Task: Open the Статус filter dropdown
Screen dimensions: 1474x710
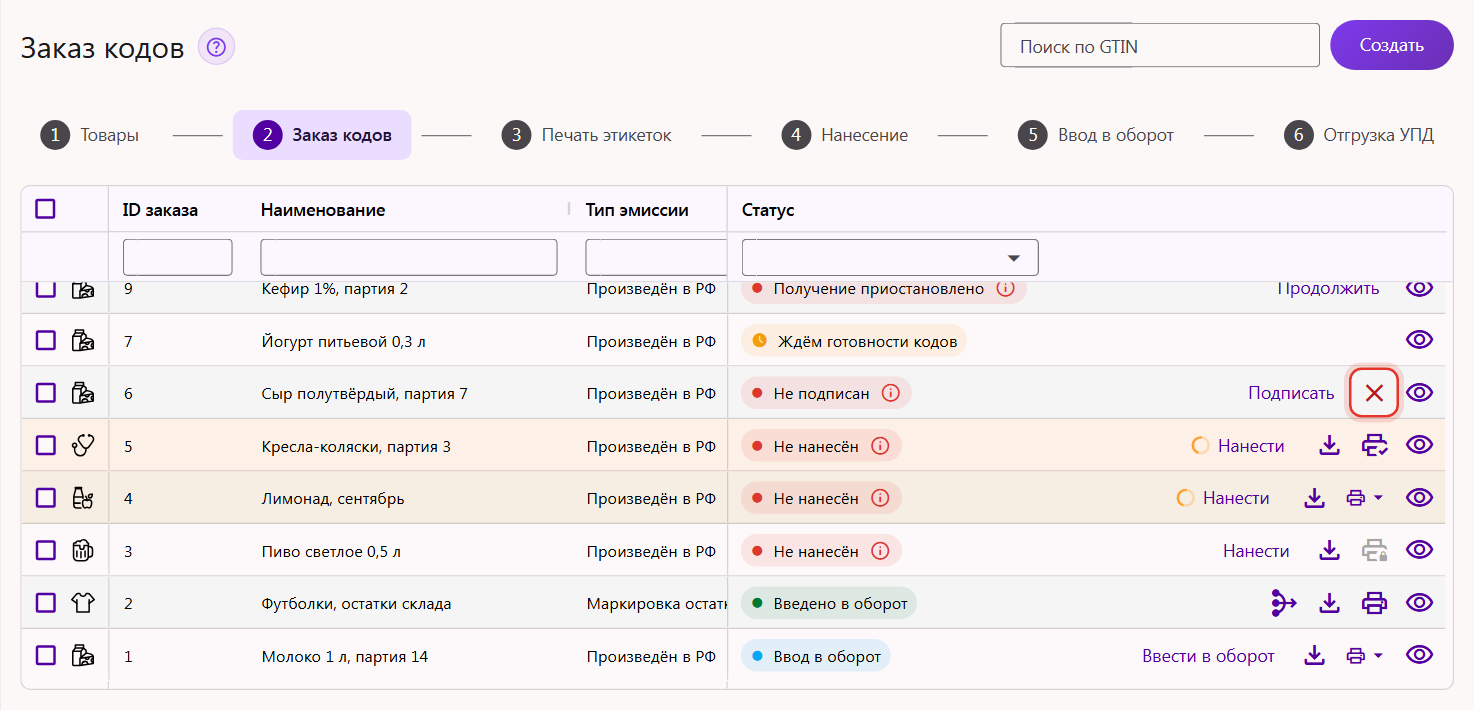Action: (x=890, y=258)
